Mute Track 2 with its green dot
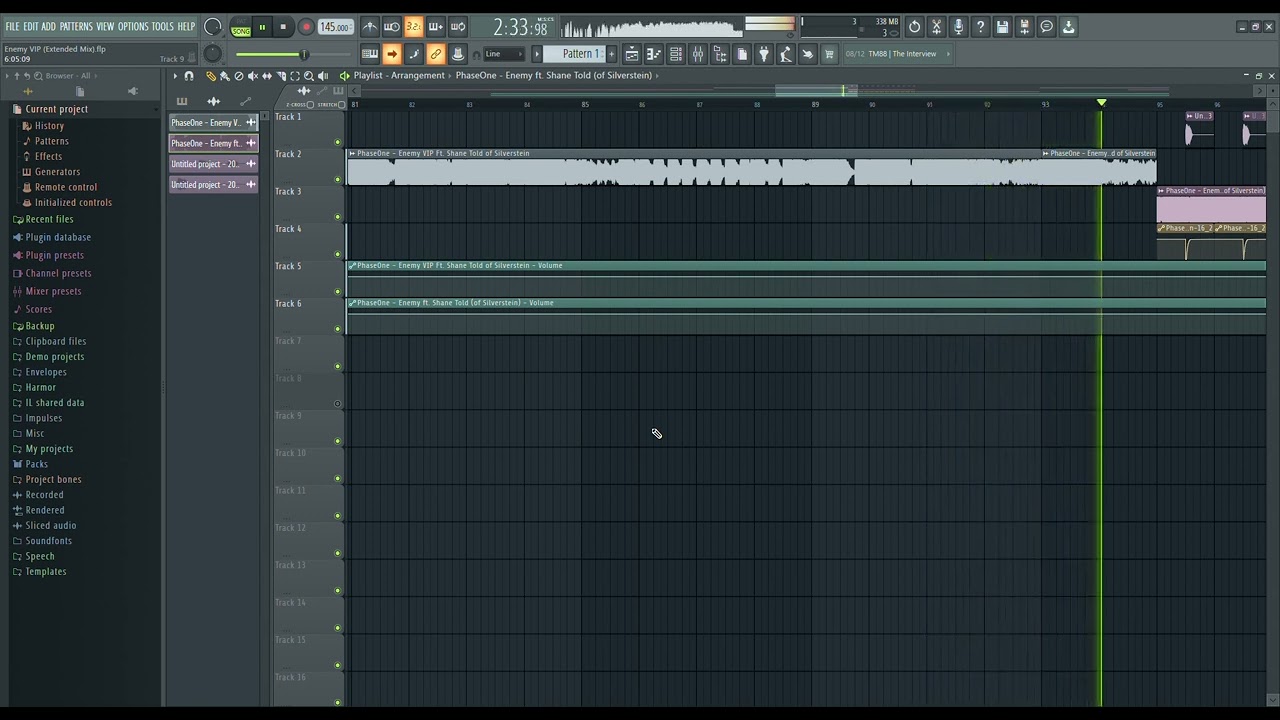 tap(338, 180)
